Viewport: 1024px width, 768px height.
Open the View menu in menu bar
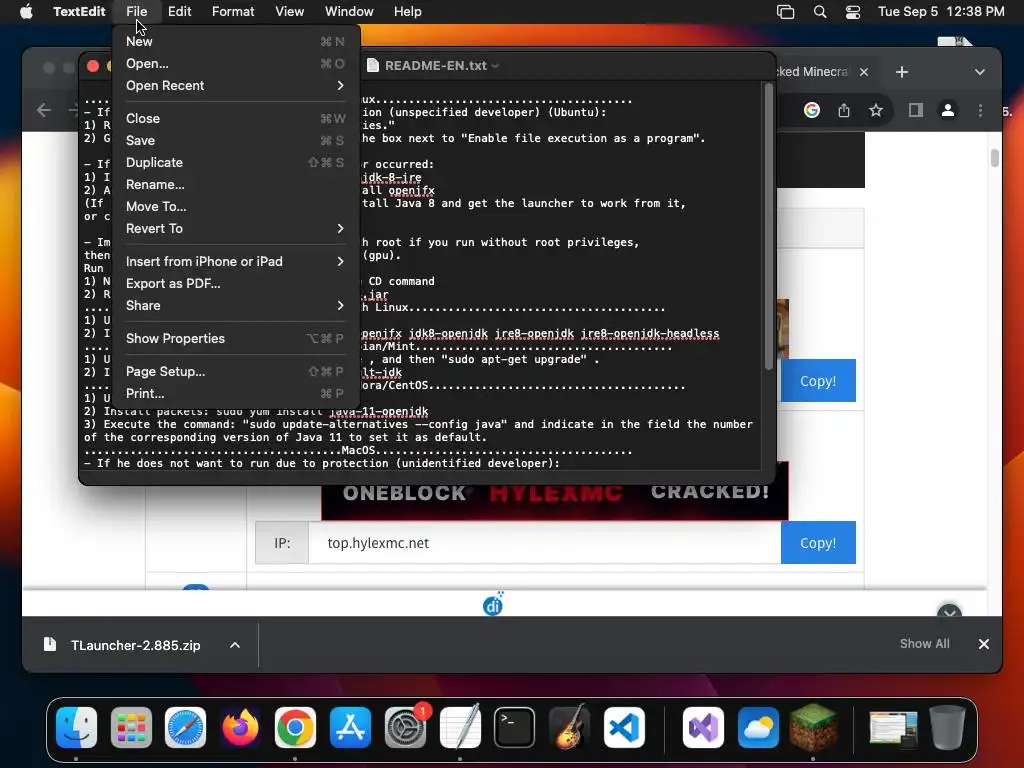[289, 12]
